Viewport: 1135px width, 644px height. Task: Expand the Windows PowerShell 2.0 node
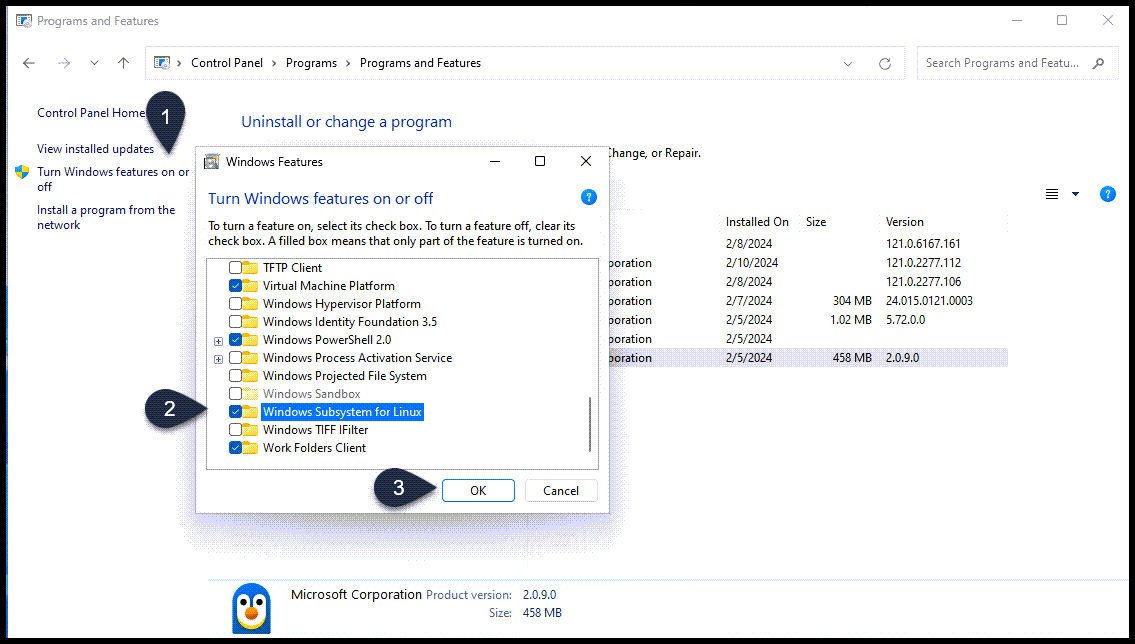219,341
